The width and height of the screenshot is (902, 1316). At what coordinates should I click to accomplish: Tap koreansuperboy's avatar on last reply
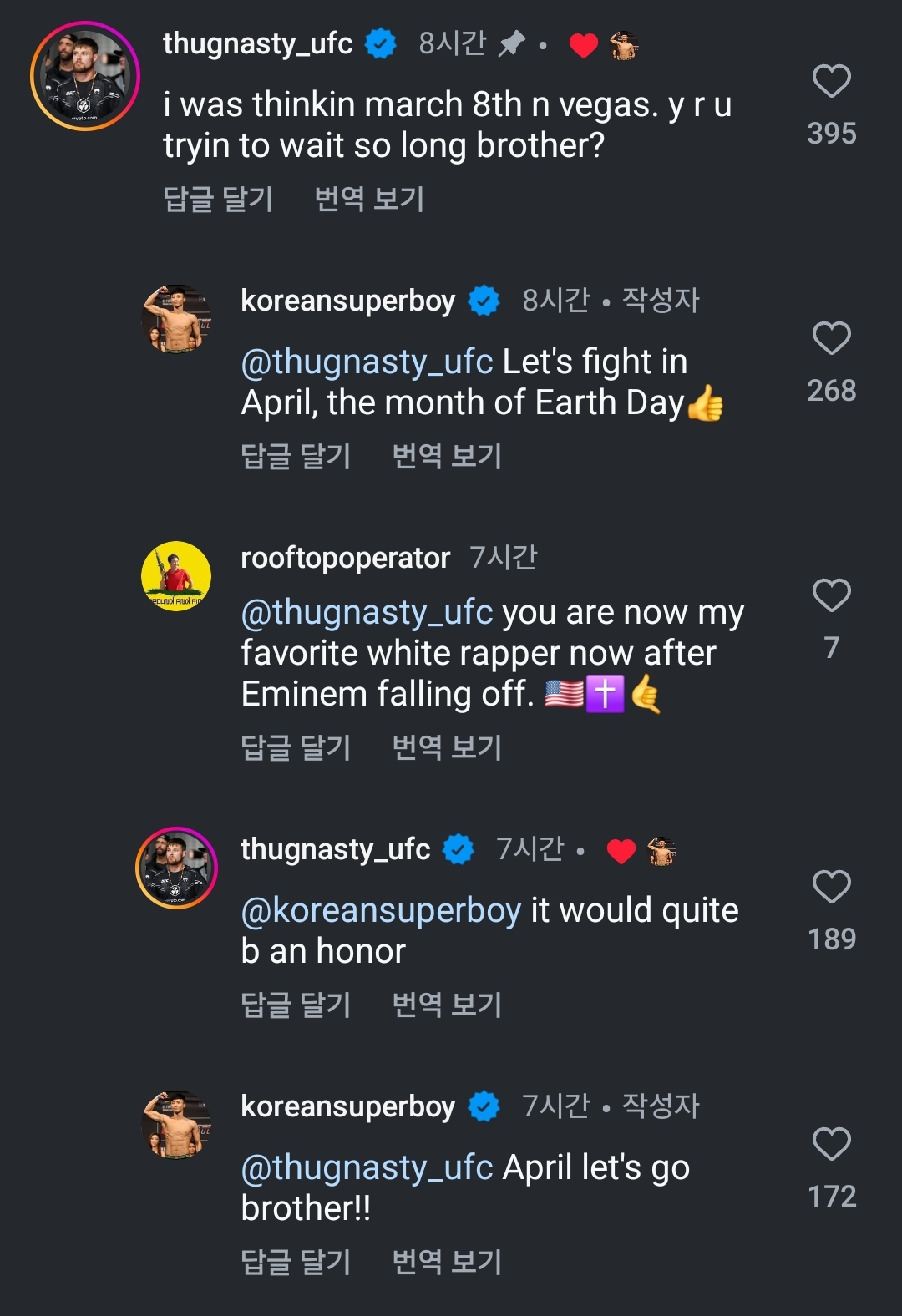(176, 1125)
